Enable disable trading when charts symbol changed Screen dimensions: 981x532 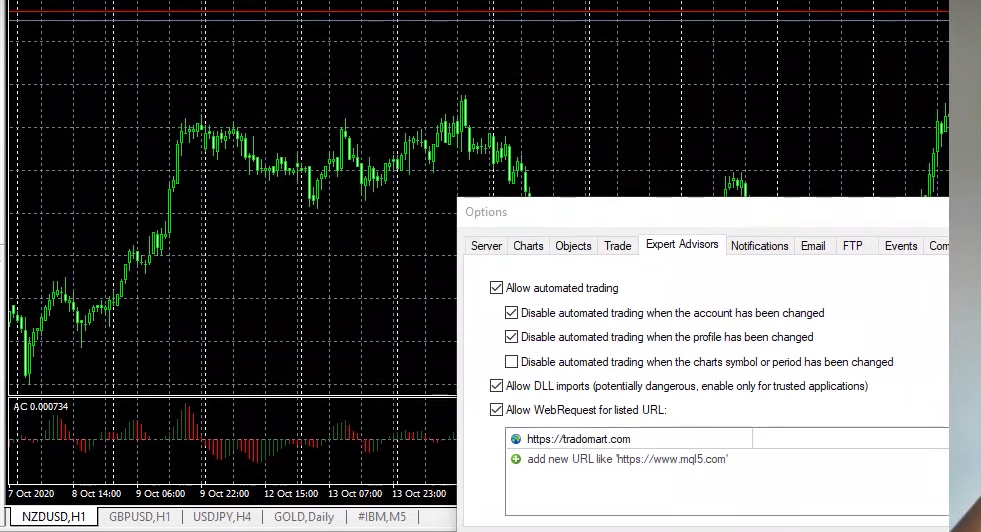512,362
